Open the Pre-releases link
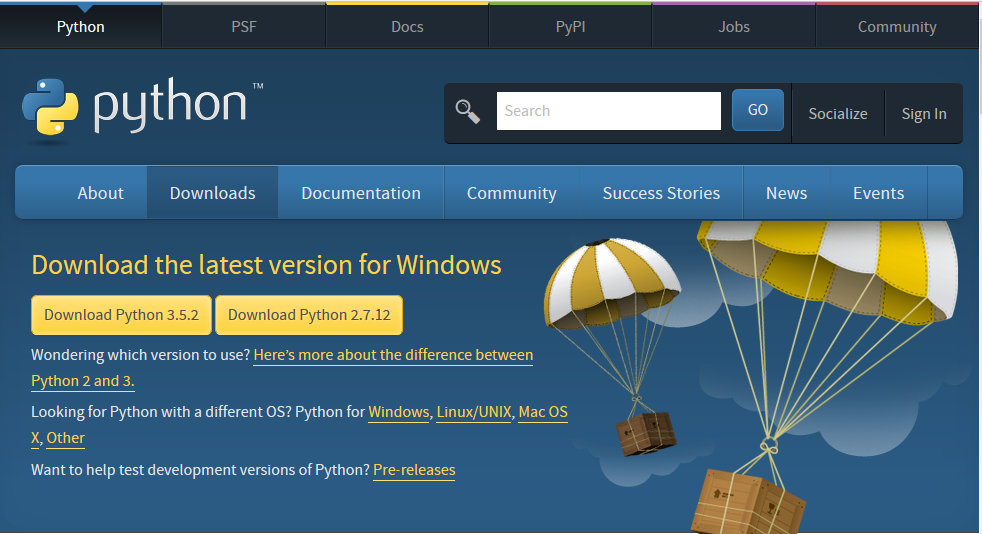The width and height of the screenshot is (982, 534). tap(414, 470)
